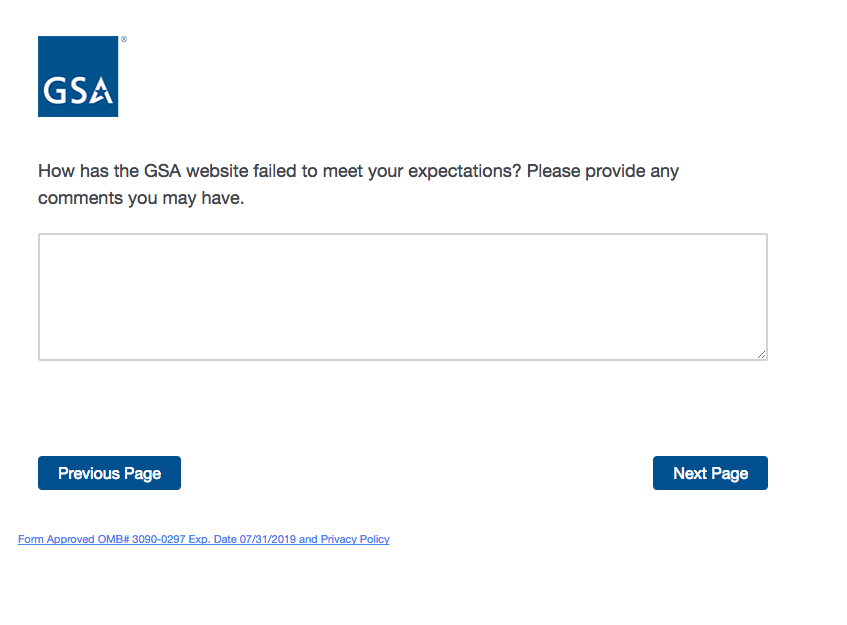847x625 pixels.
Task: Click the Privacy Policy text in the footer
Action: (x=355, y=539)
